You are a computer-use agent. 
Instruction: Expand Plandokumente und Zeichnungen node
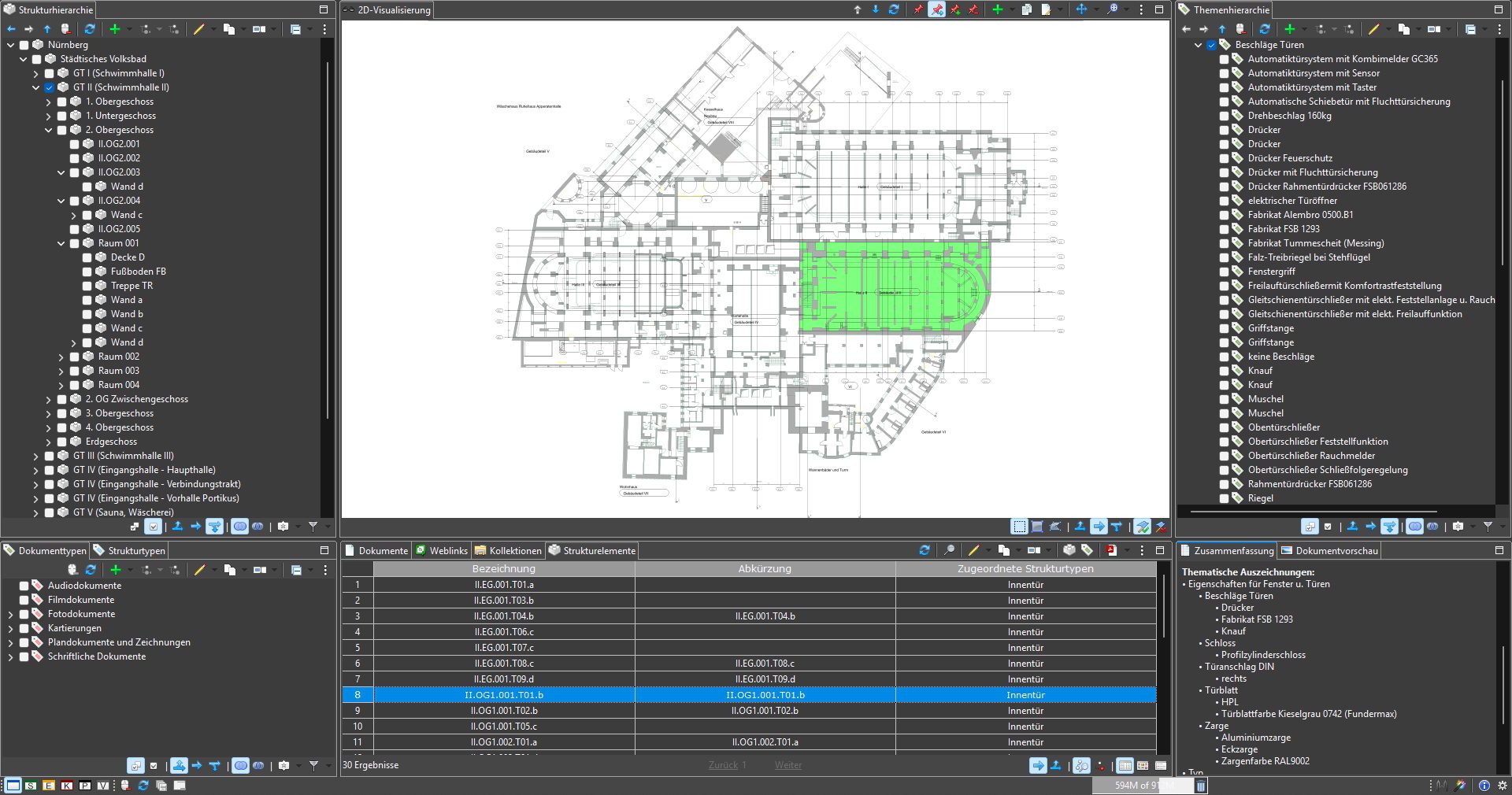[11, 642]
